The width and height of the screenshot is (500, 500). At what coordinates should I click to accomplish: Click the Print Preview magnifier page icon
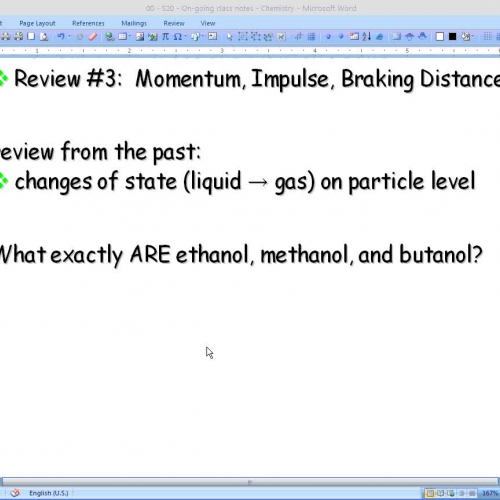44,37
